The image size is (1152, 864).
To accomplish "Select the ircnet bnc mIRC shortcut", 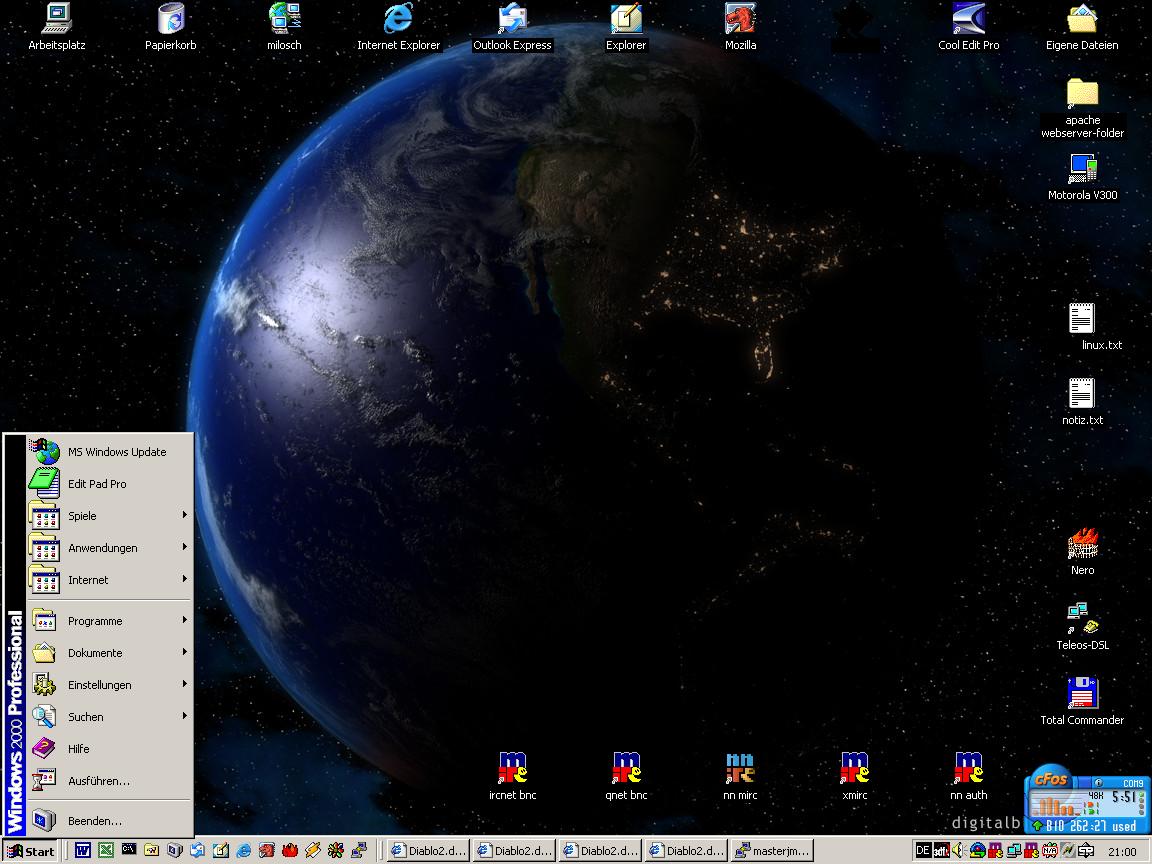I will 512,777.
